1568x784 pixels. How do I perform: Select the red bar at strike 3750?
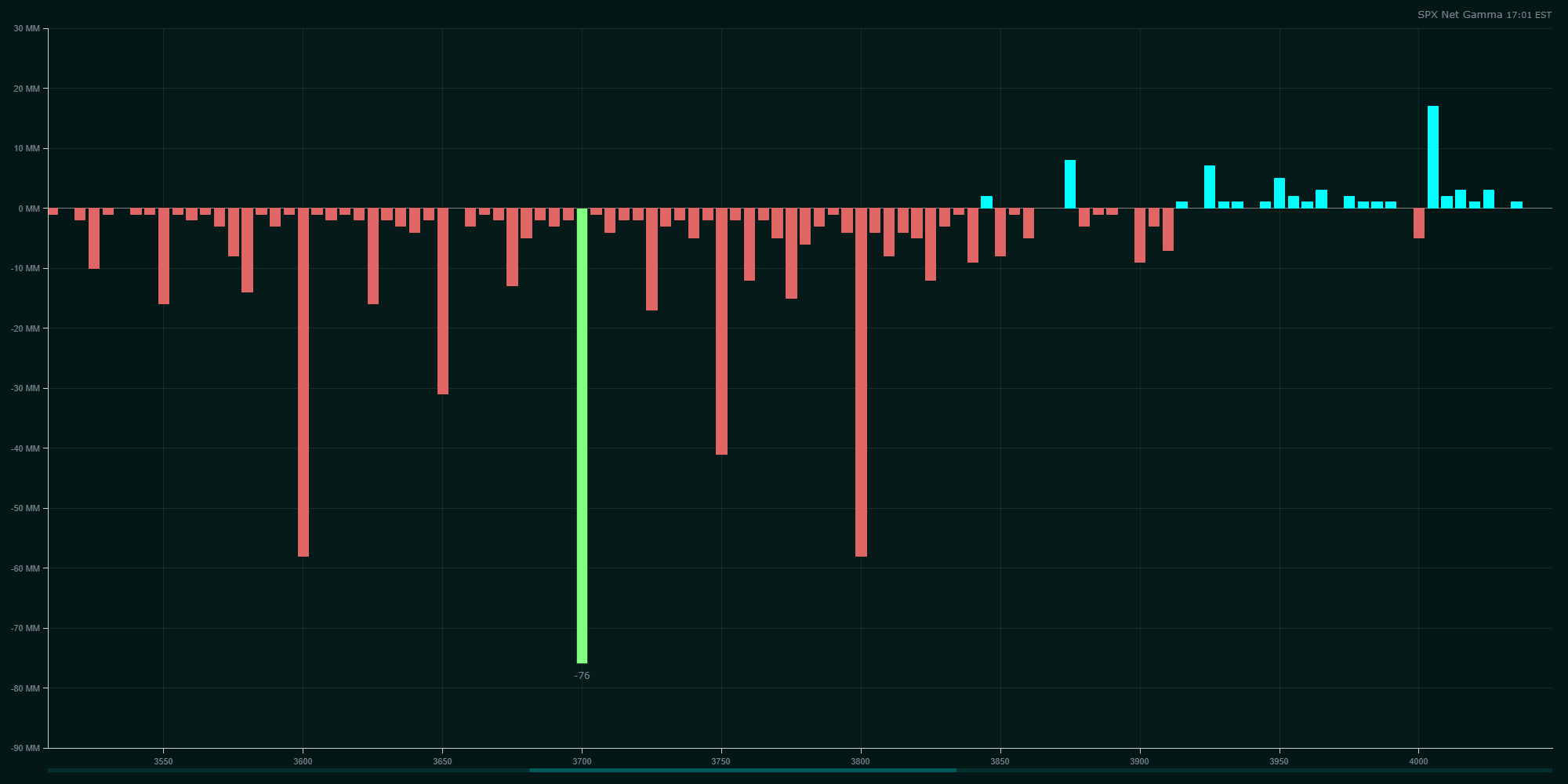click(721, 331)
